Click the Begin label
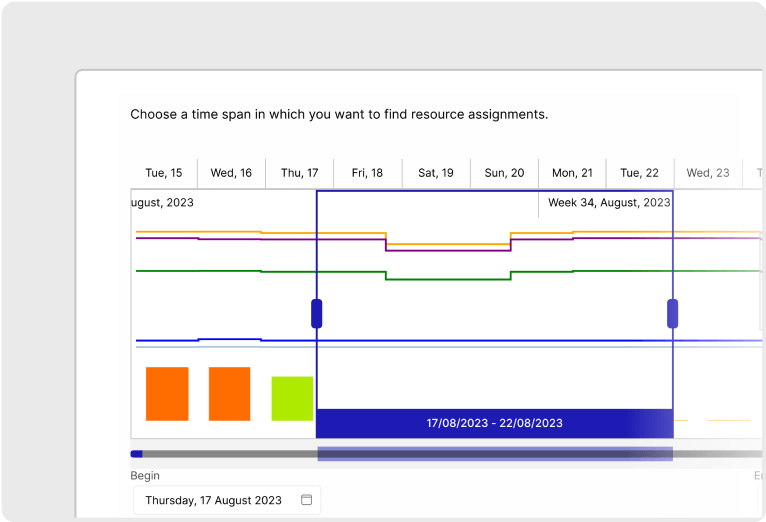 [x=145, y=476]
